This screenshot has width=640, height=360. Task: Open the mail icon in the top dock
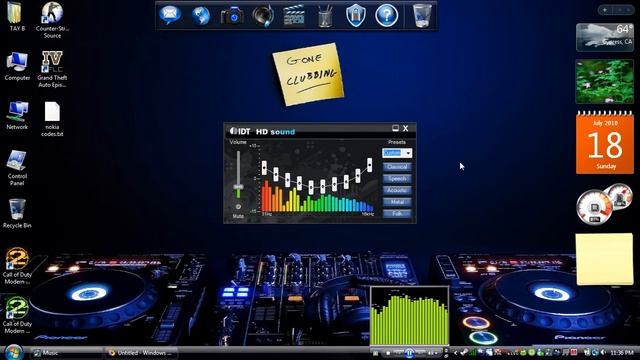[170, 15]
